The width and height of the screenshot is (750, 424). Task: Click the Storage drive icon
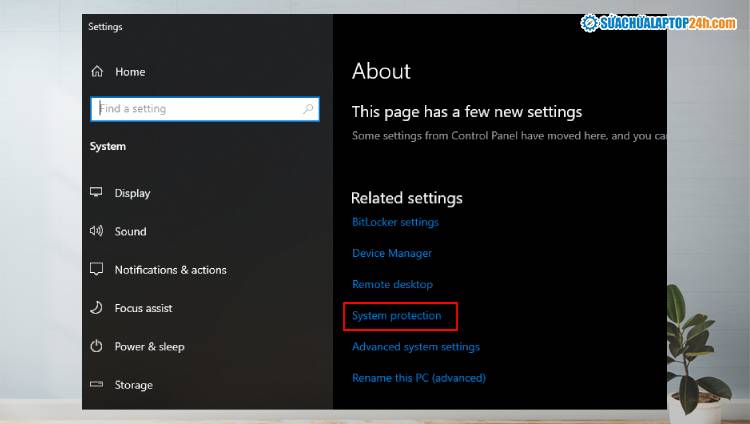(x=96, y=384)
